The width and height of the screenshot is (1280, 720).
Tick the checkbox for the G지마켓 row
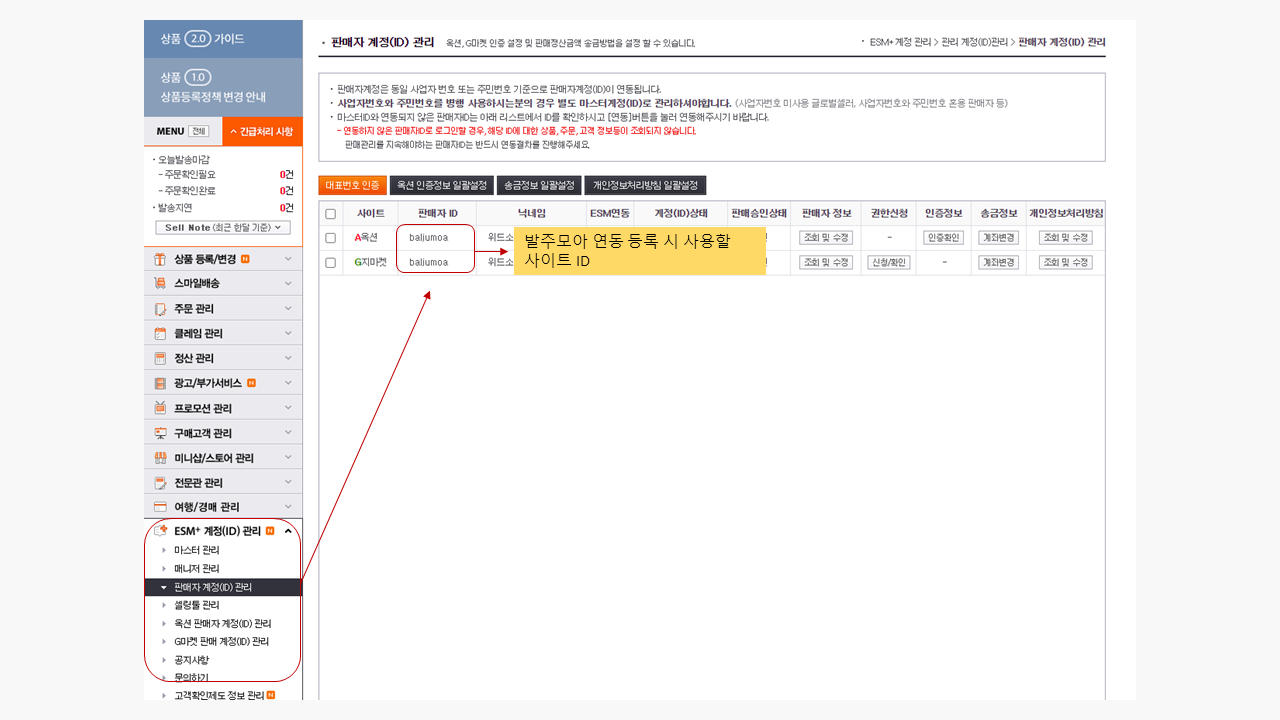(x=330, y=263)
